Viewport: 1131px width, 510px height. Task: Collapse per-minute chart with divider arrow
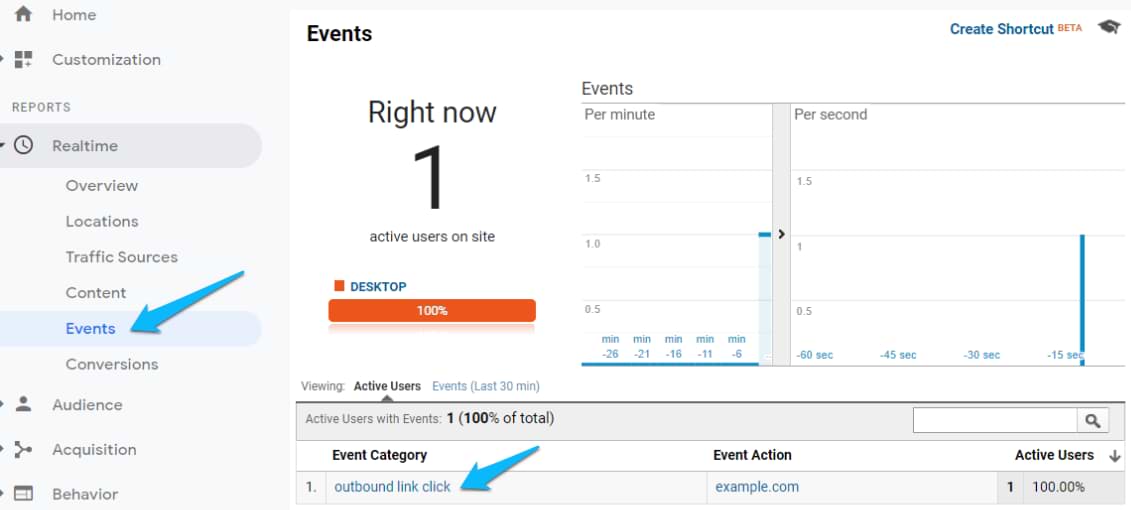[781, 234]
